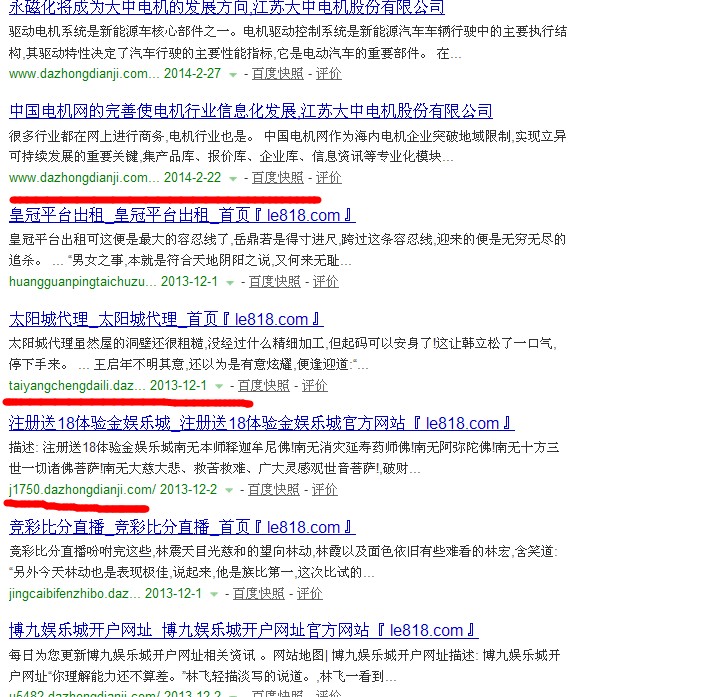This screenshot has width=727, height=697.
Task: Open result title 皇冠平台出租 首页 le818.com
Action: [x=182, y=215]
